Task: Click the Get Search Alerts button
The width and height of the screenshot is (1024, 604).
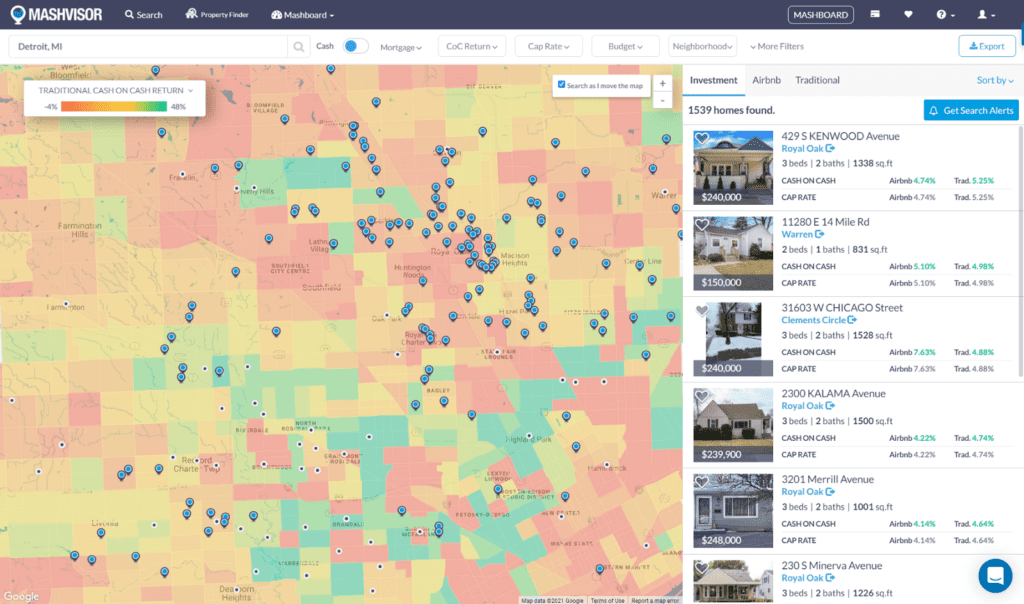Action: (x=970, y=110)
